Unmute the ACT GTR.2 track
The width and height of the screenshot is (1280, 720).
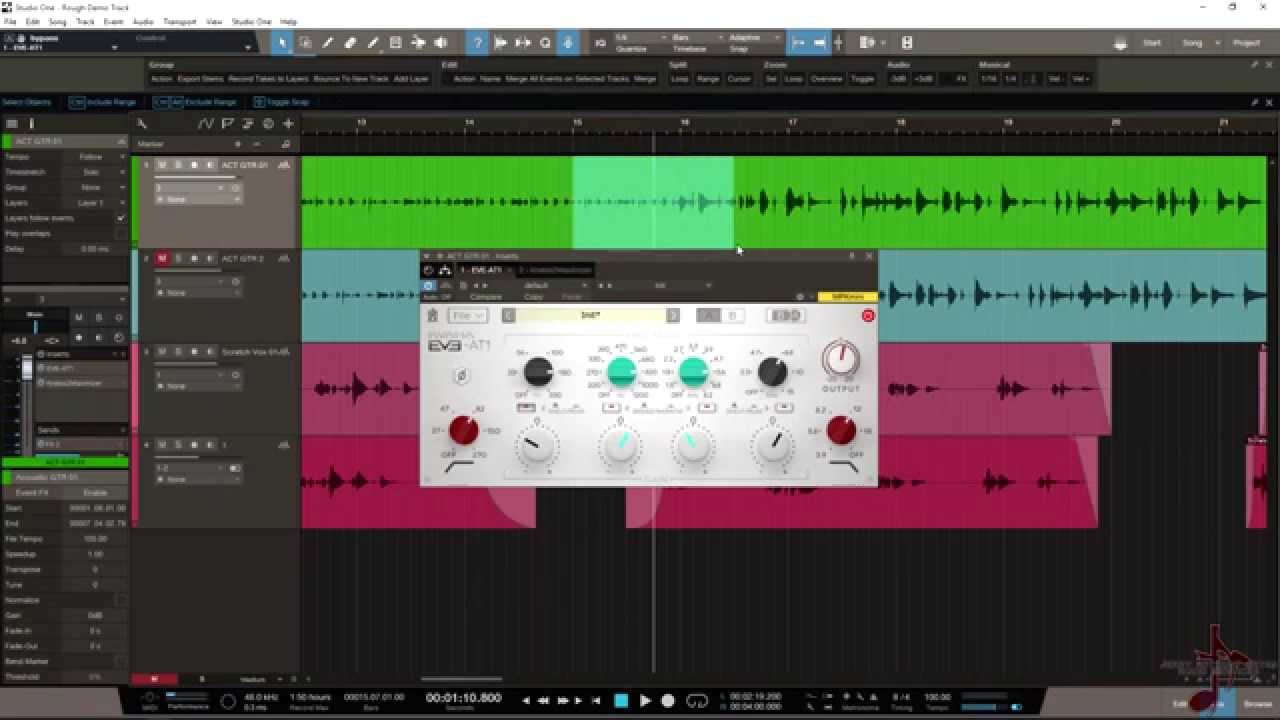[162, 258]
